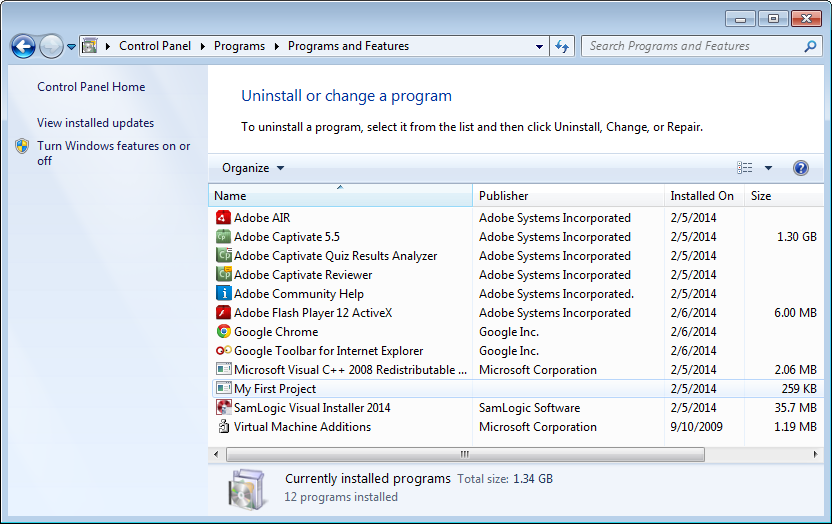Click the SamLogic Software publisher cell
This screenshot has width=832, height=524.
(x=530, y=408)
